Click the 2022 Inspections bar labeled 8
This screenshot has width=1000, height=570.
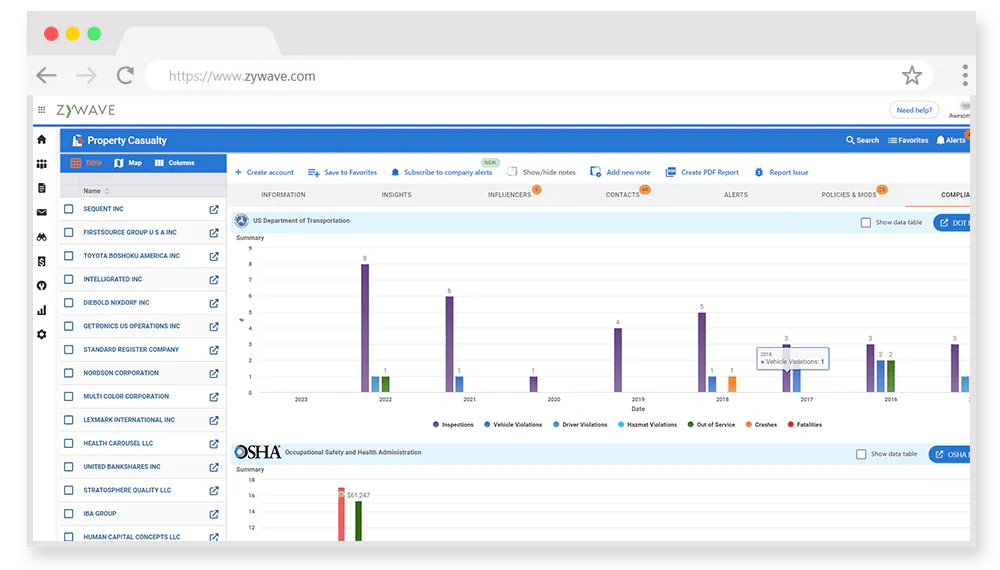365,328
